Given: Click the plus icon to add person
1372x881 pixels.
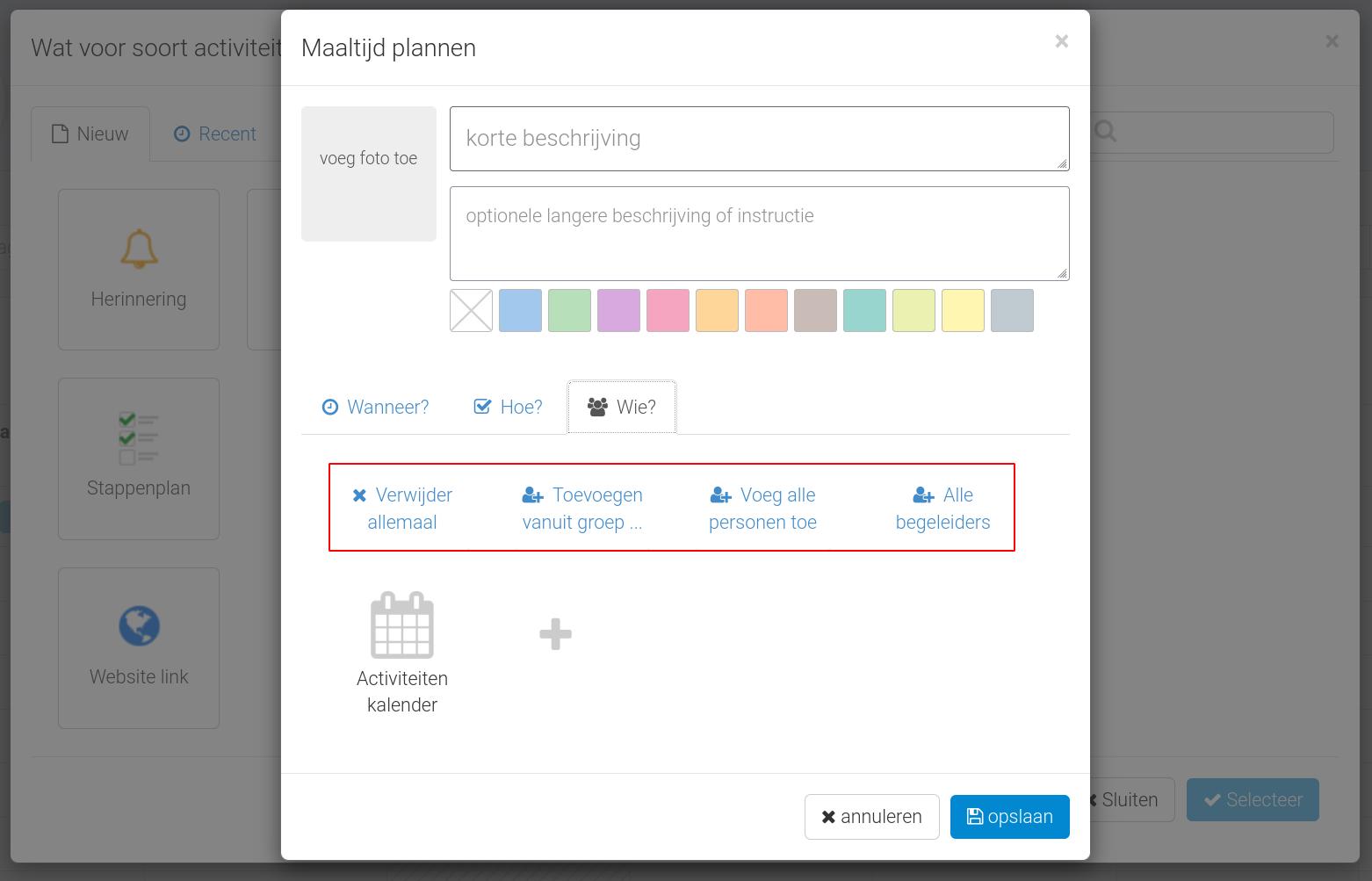Looking at the screenshot, I should pyautogui.click(x=555, y=634).
